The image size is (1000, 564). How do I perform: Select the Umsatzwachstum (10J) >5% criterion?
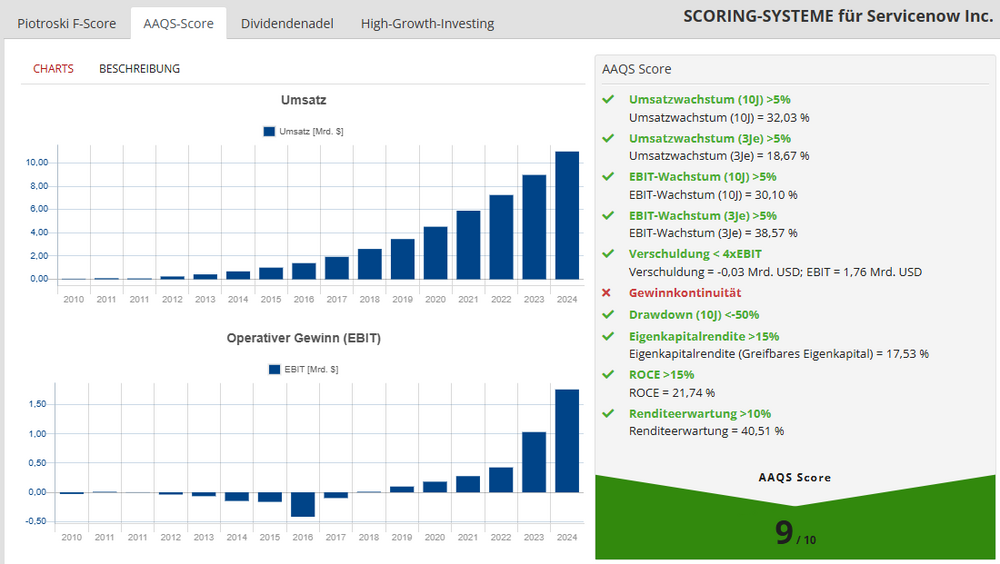709,100
